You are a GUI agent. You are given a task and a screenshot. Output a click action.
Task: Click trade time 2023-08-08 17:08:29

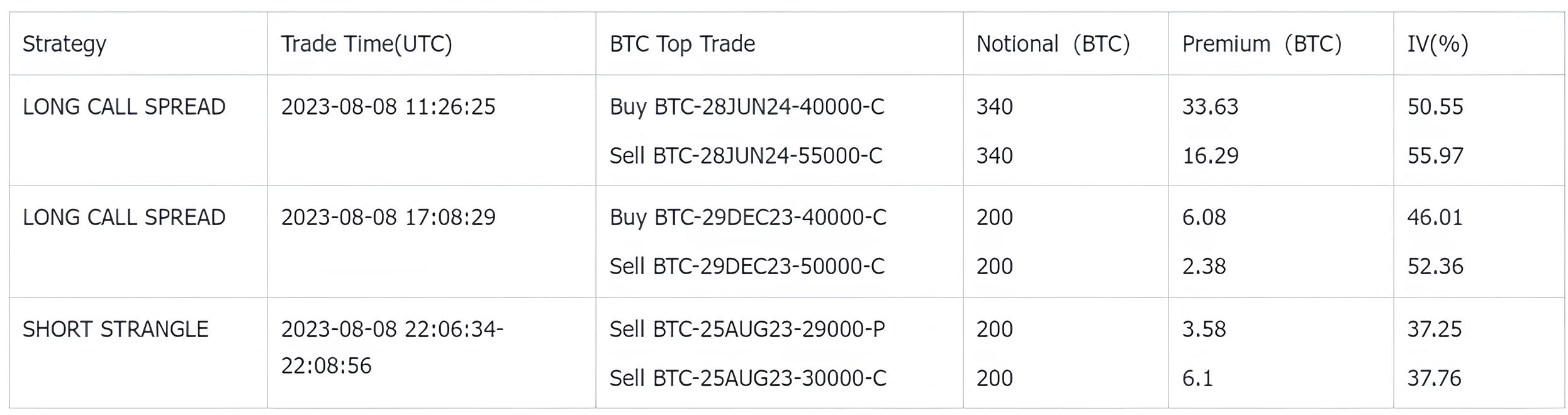pyautogui.click(x=388, y=218)
